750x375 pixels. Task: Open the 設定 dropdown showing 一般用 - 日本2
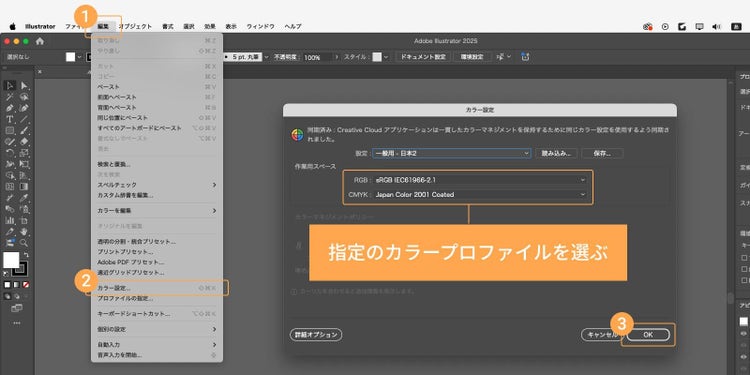[x=452, y=153]
